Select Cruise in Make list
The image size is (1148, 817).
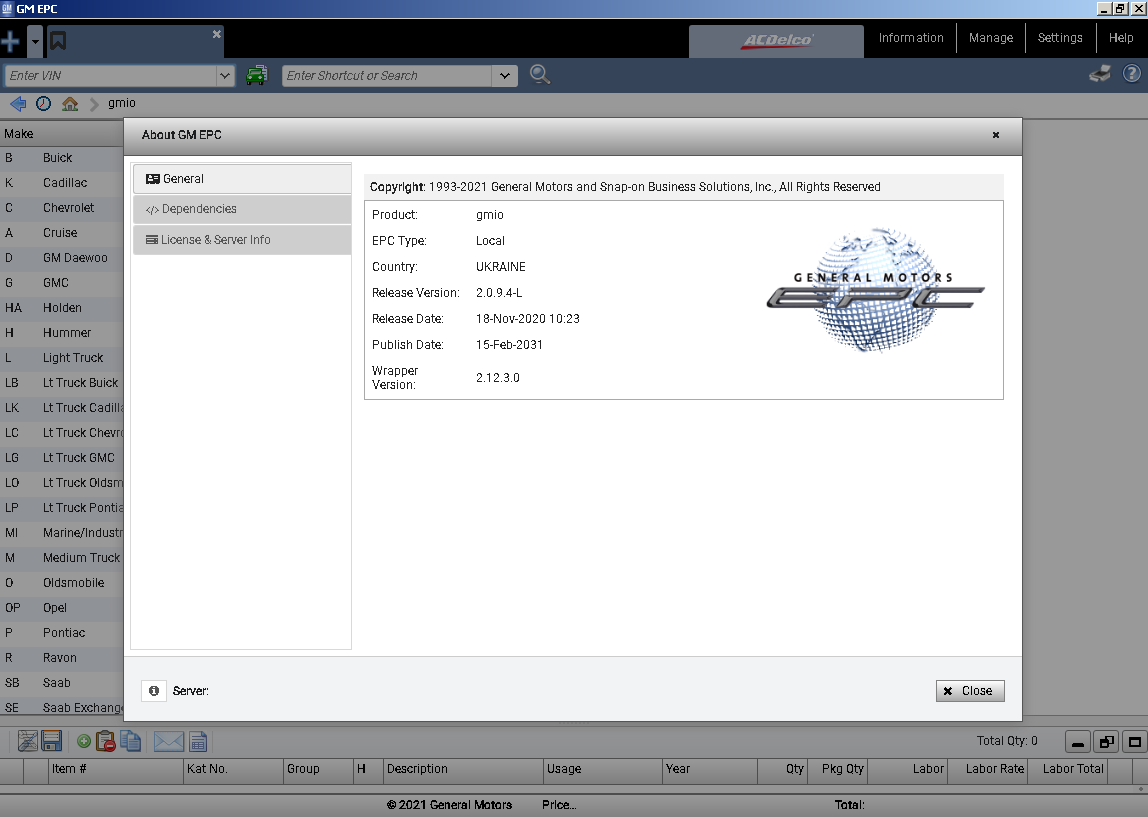[x=62, y=233]
